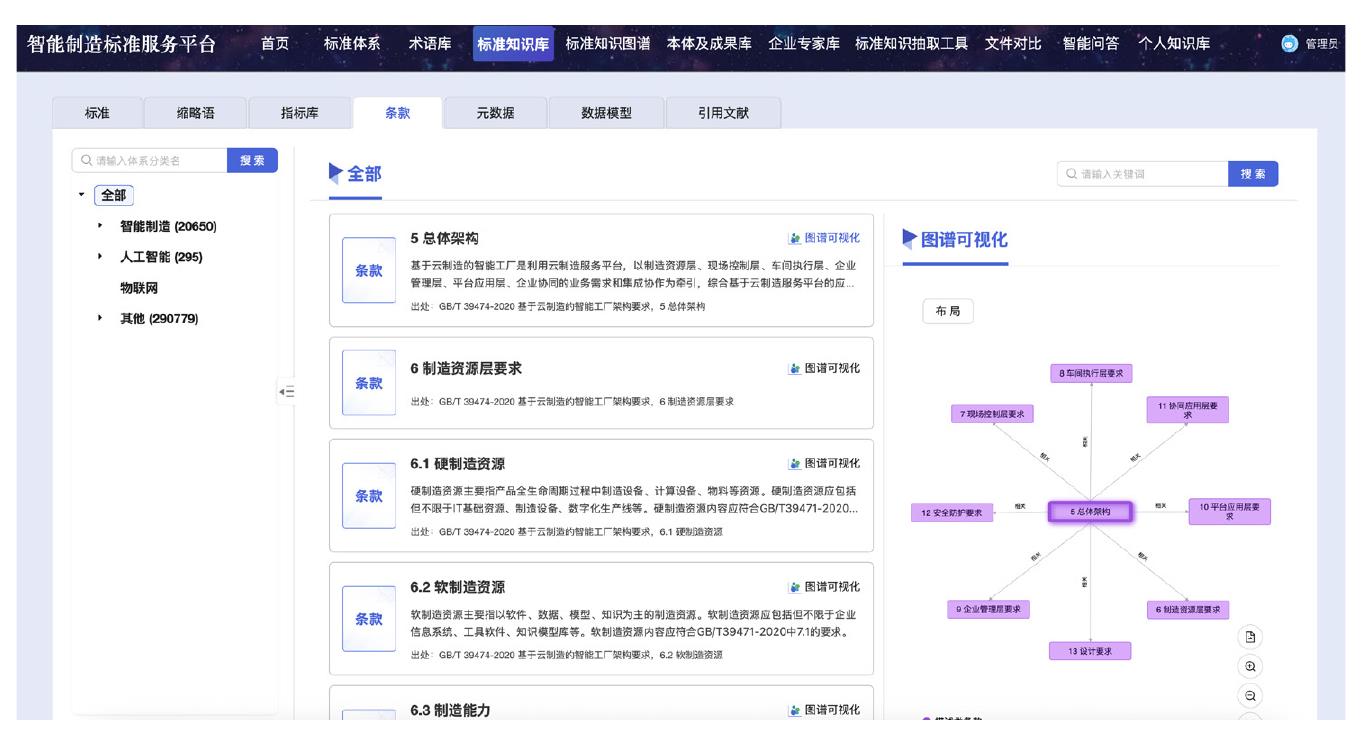This screenshot has height=746, width=1371.
Task: Open 图谱可视化 for 6 制造资源层要求
Action: click(825, 368)
